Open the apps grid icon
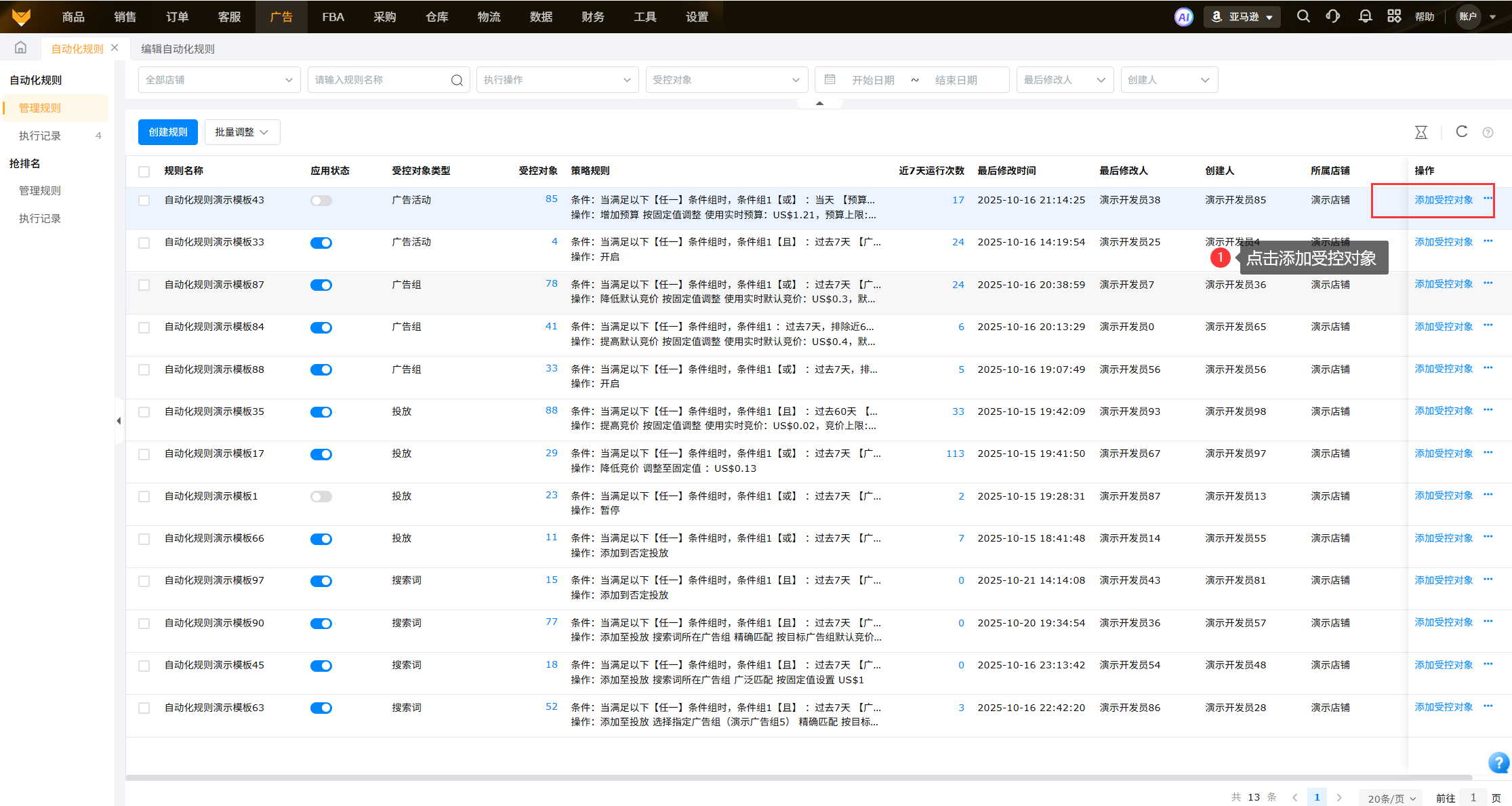1512x806 pixels. point(1394,16)
